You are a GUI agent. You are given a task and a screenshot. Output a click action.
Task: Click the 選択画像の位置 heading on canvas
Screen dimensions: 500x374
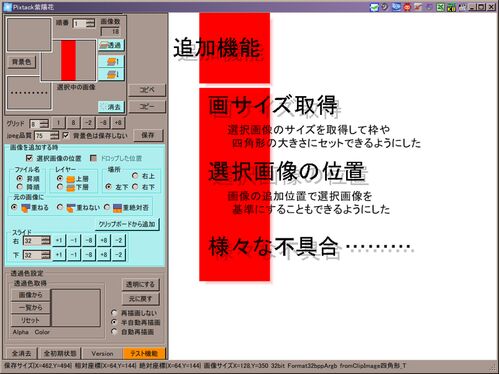point(286,171)
